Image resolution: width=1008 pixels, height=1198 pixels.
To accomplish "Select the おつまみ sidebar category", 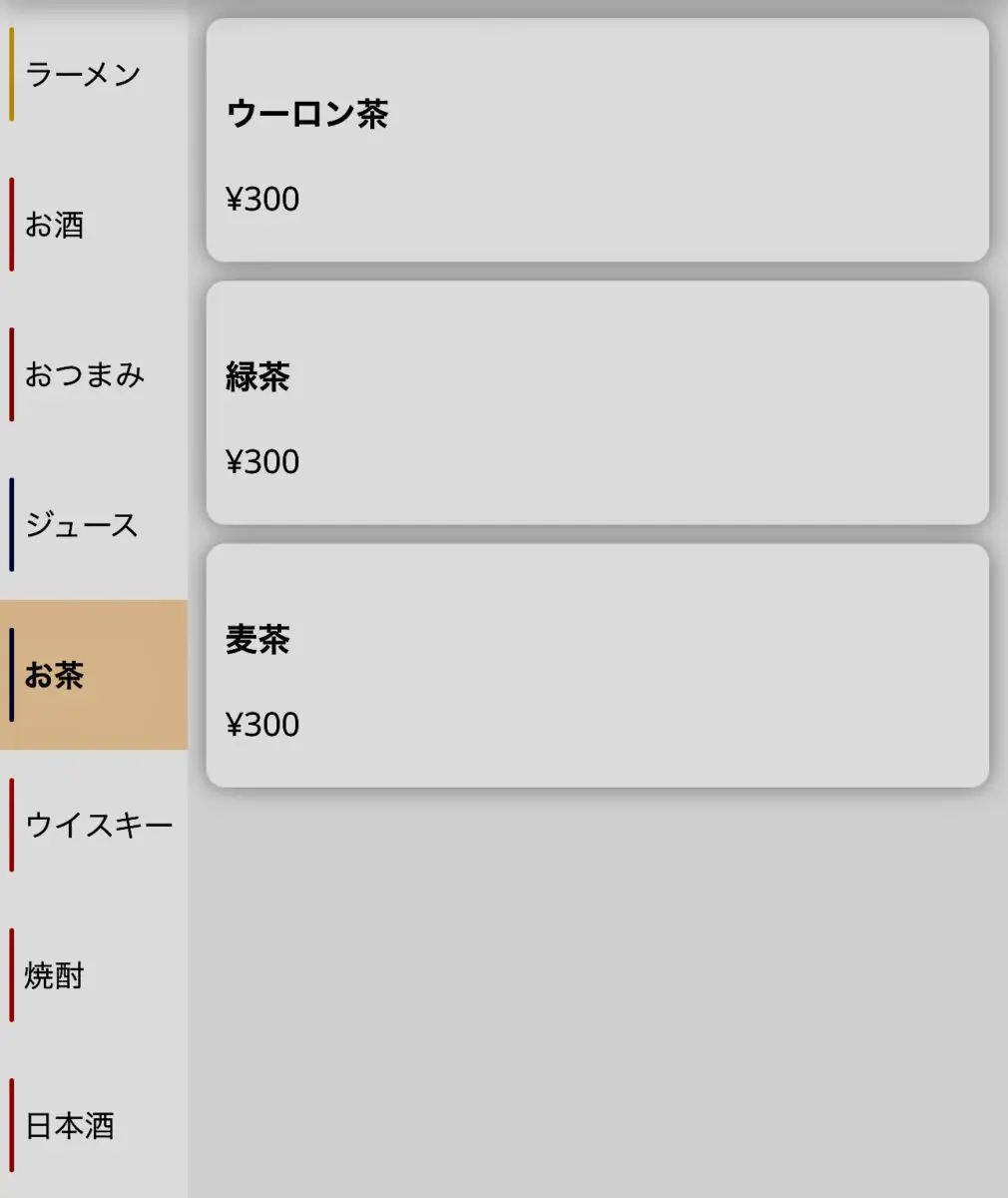I will (x=94, y=374).
